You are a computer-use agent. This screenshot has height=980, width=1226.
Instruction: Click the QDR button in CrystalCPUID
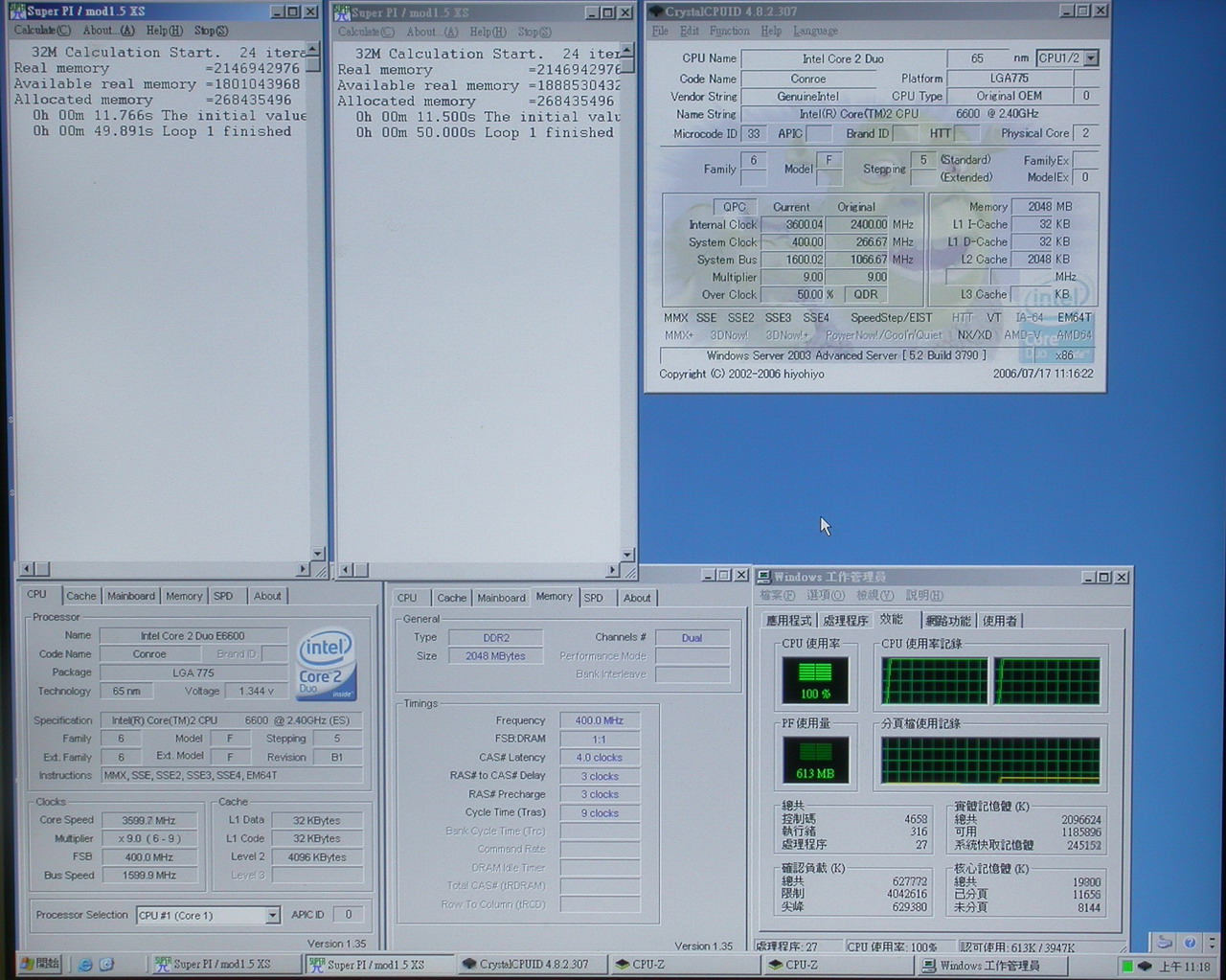[x=866, y=294]
